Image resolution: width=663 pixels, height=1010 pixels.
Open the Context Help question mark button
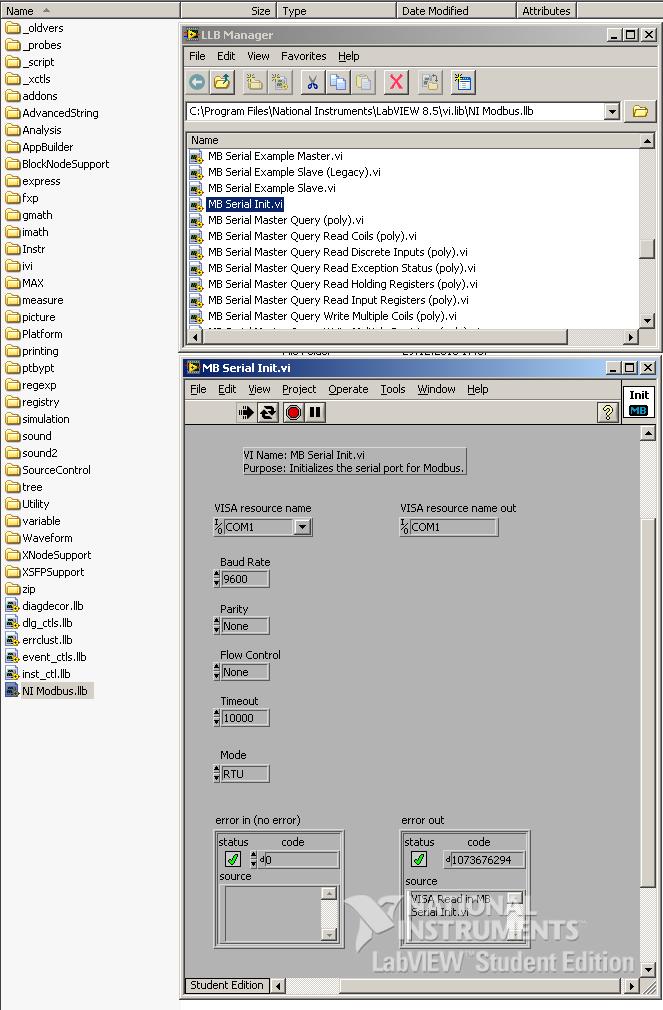(607, 412)
